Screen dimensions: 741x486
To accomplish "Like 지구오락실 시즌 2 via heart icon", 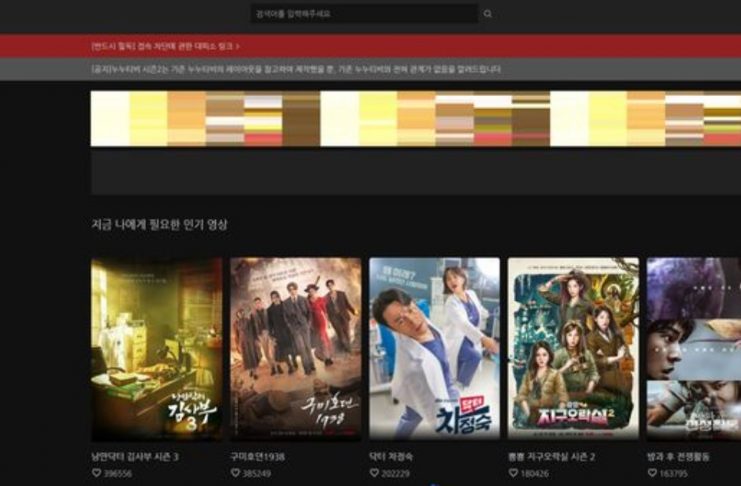I will pos(513,473).
